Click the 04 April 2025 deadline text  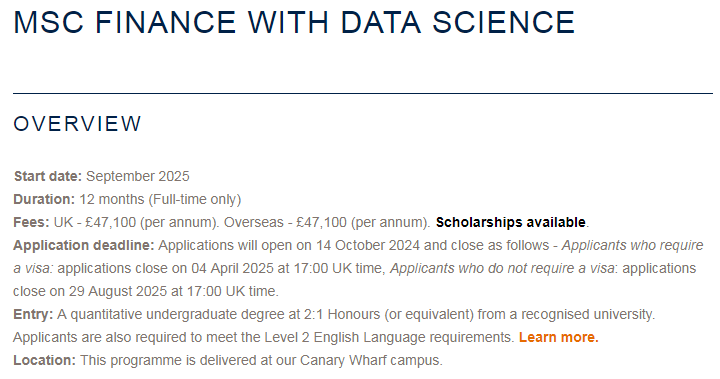point(232,268)
